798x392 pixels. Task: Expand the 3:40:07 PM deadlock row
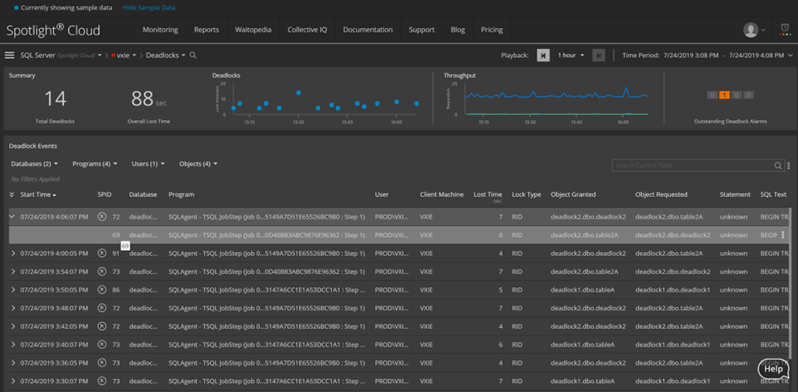pos(13,345)
